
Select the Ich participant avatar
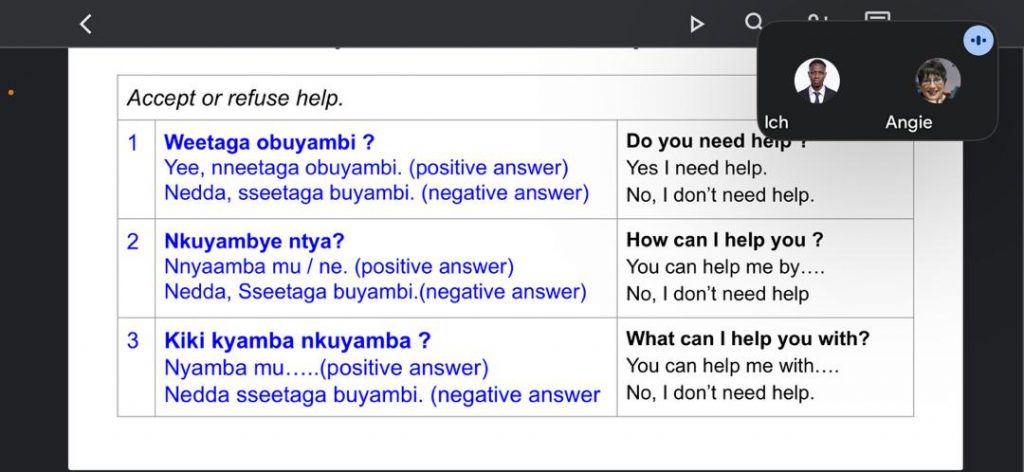pyautogui.click(x=817, y=81)
